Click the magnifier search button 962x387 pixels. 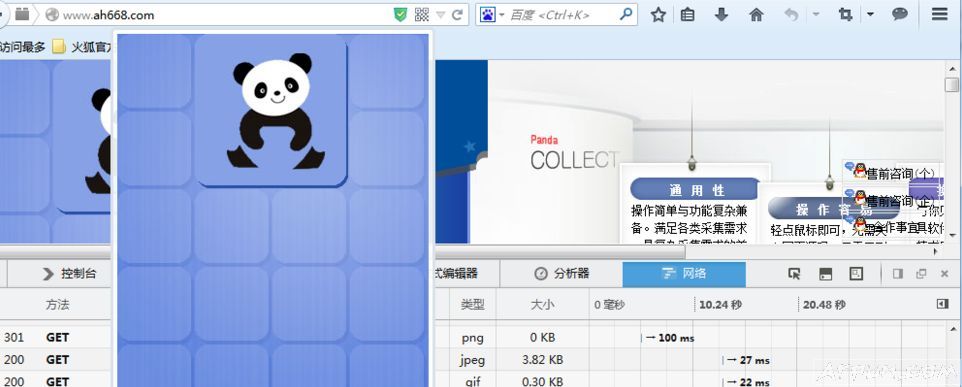pyautogui.click(x=625, y=14)
